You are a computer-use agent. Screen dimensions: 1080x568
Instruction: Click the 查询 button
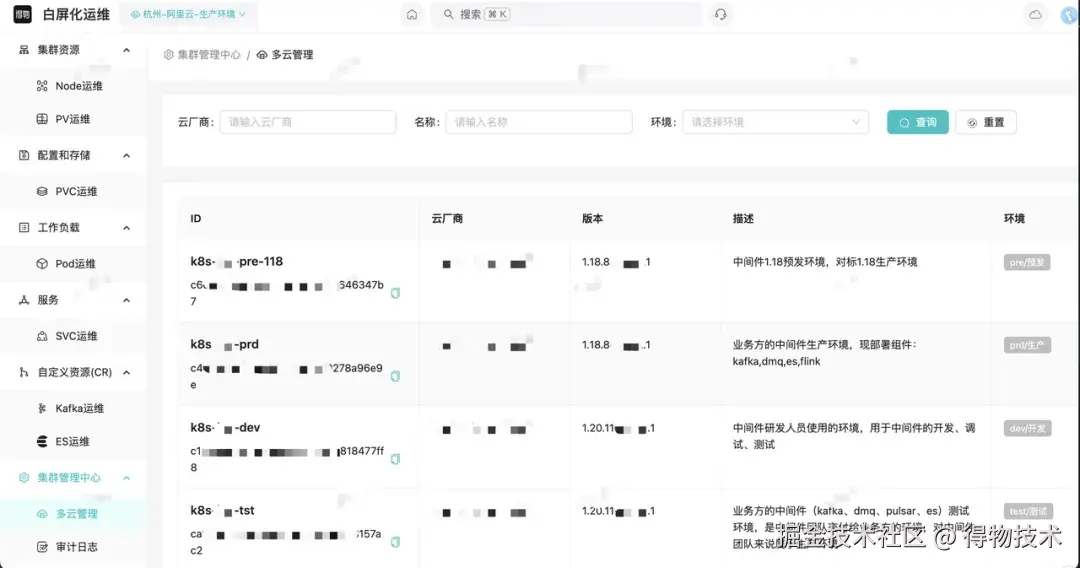click(x=917, y=122)
